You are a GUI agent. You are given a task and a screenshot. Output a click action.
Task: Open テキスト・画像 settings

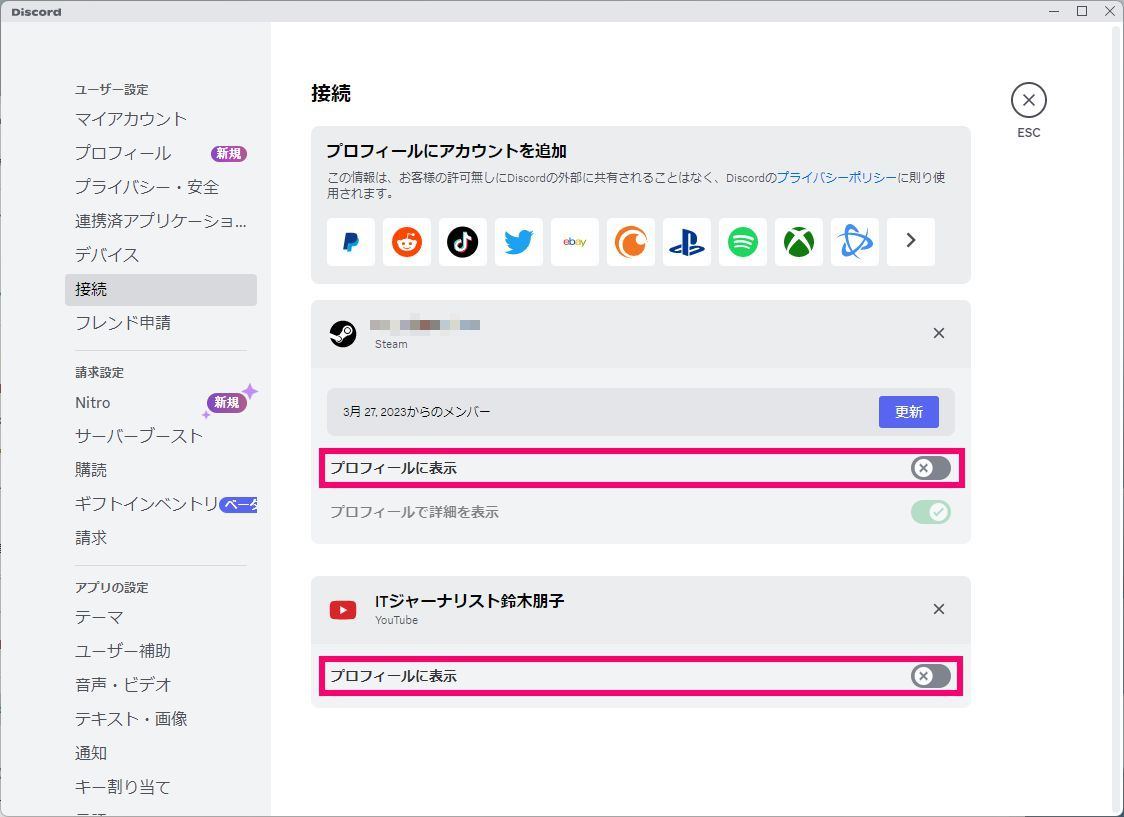[161, 720]
